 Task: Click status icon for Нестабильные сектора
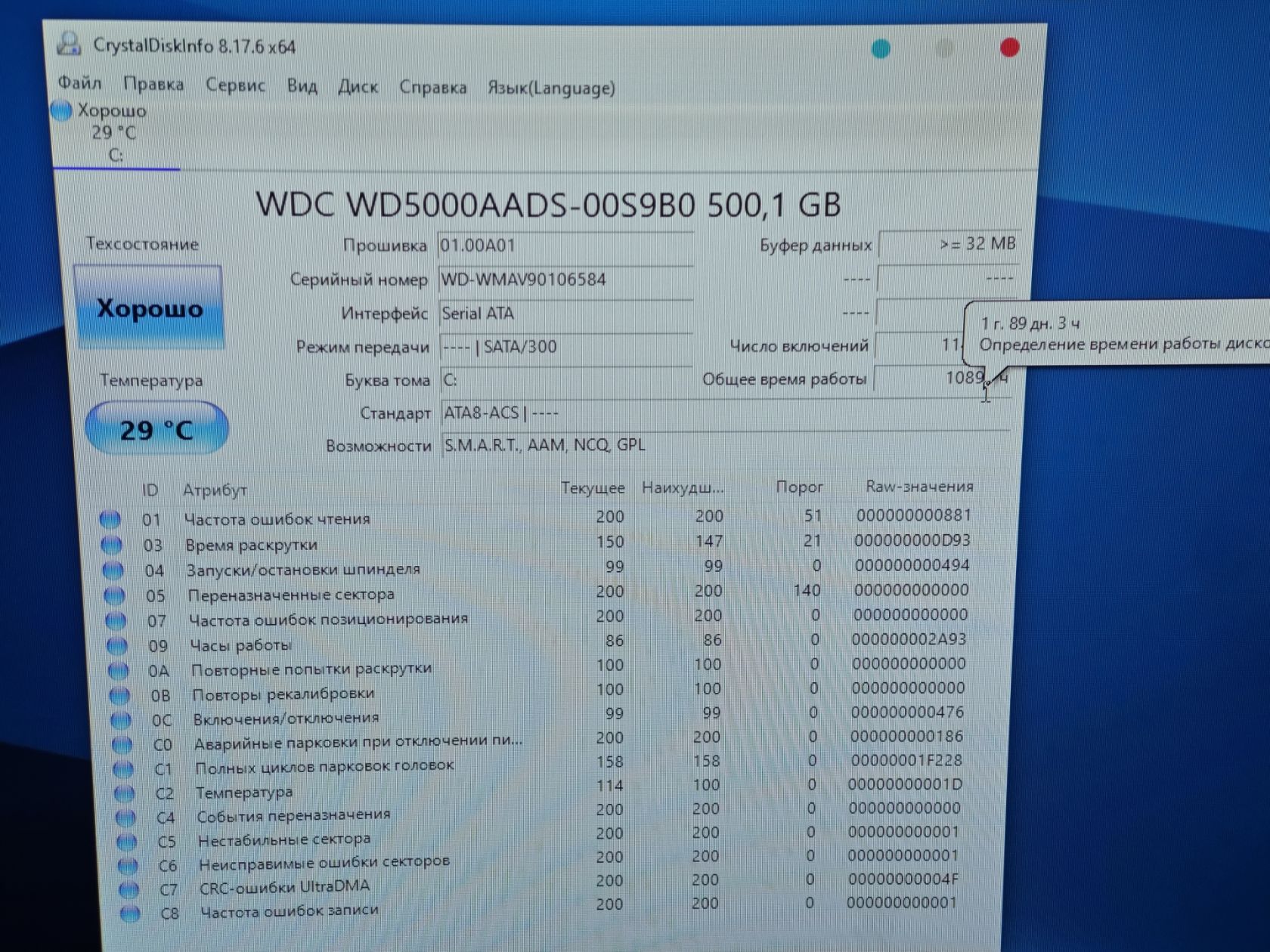[127, 841]
